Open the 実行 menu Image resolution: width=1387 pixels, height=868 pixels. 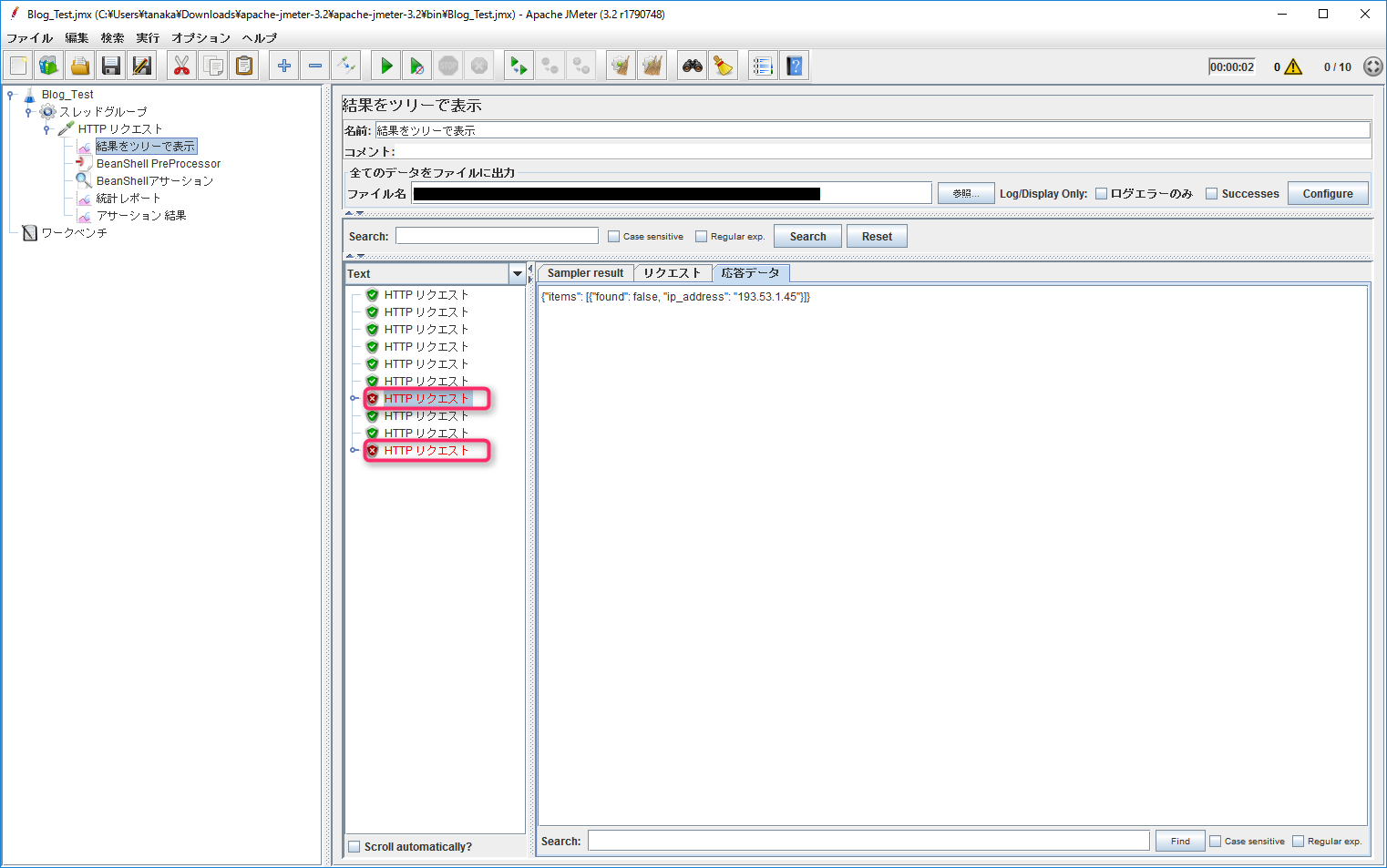click(x=148, y=38)
